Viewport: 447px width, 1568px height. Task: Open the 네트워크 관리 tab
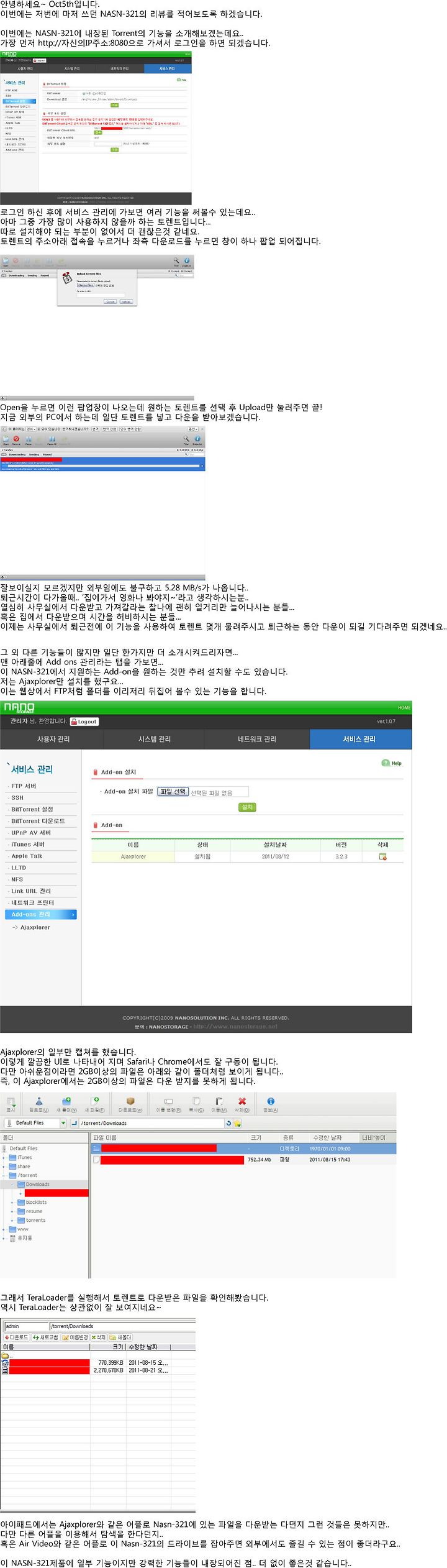point(257,739)
